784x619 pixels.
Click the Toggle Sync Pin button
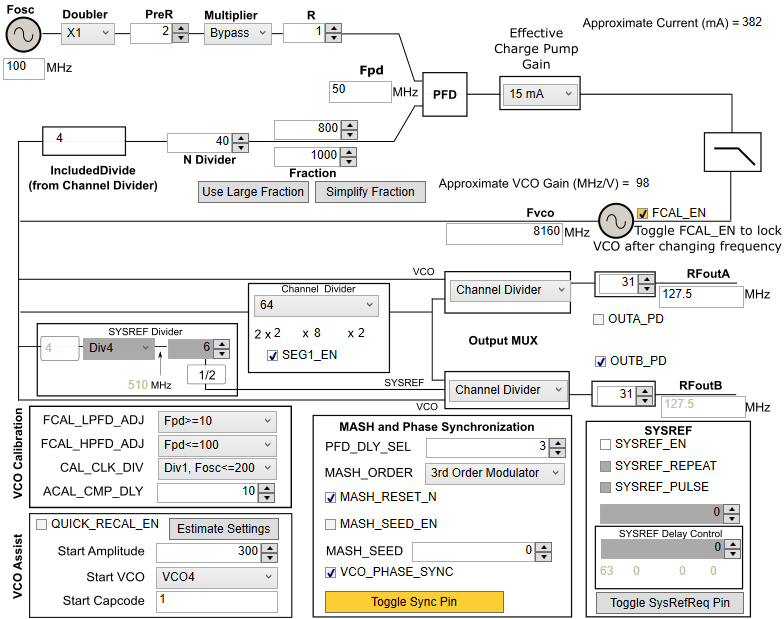point(414,601)
